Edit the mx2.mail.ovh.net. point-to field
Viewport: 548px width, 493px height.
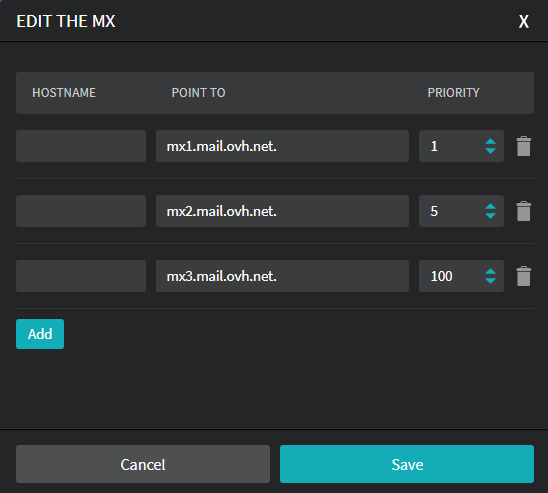[x=282, y=211]
